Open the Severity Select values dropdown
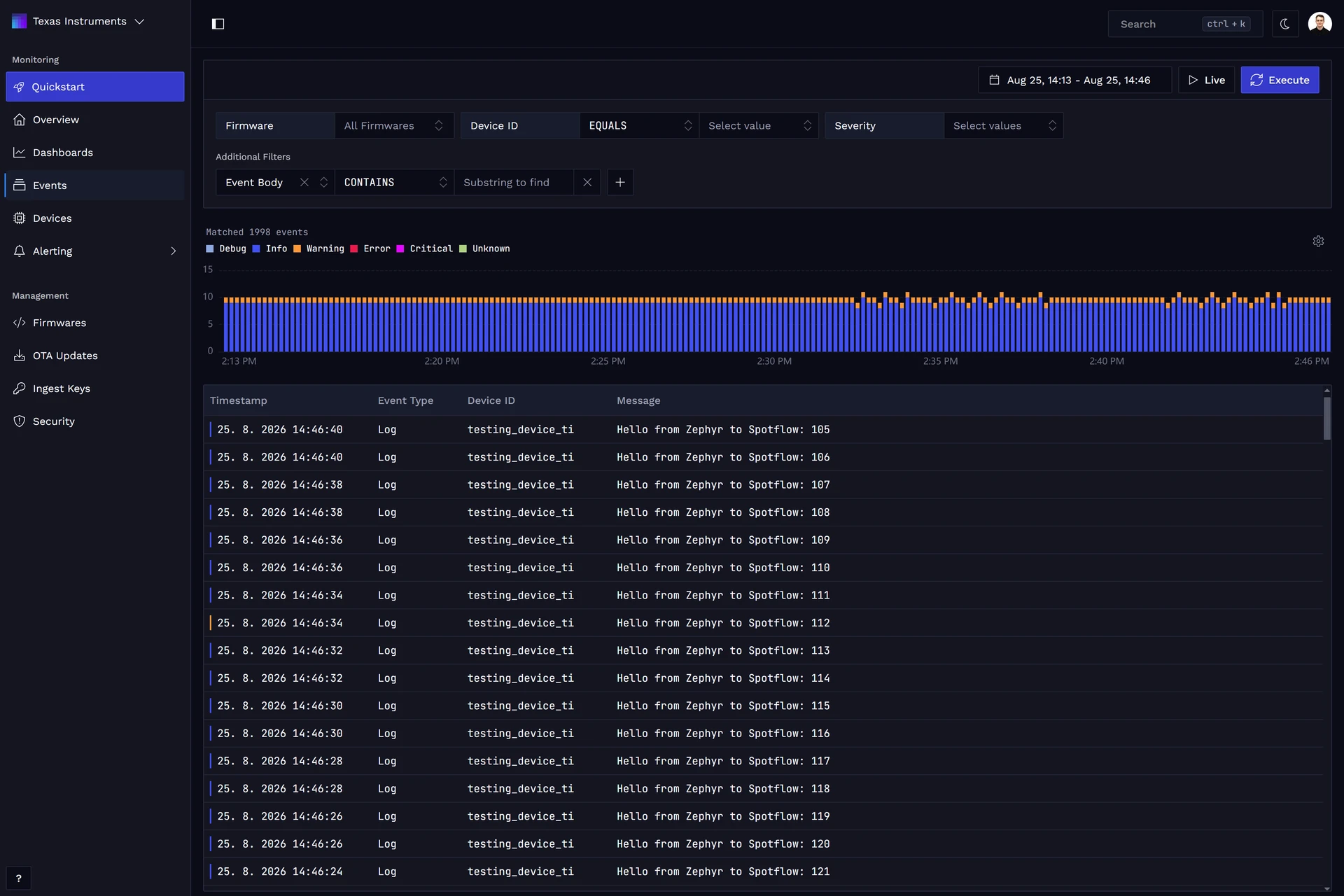Image resolution: width=1344 pixels, height=896 pixels. pyautogui.click(x=1004, y=126)
